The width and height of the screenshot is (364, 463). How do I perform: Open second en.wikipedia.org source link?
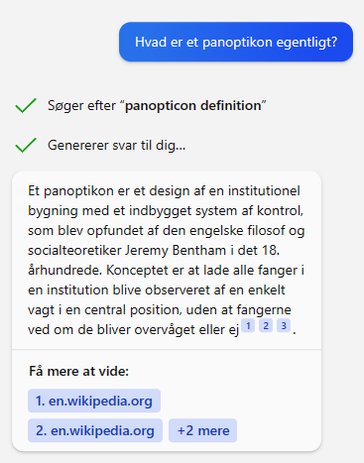(x=95, y=430)
